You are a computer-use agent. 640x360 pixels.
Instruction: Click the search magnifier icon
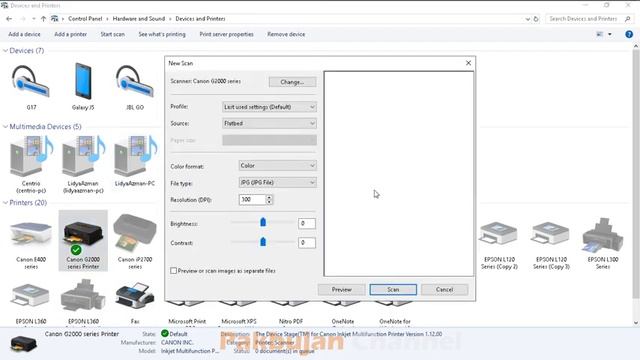627,19
